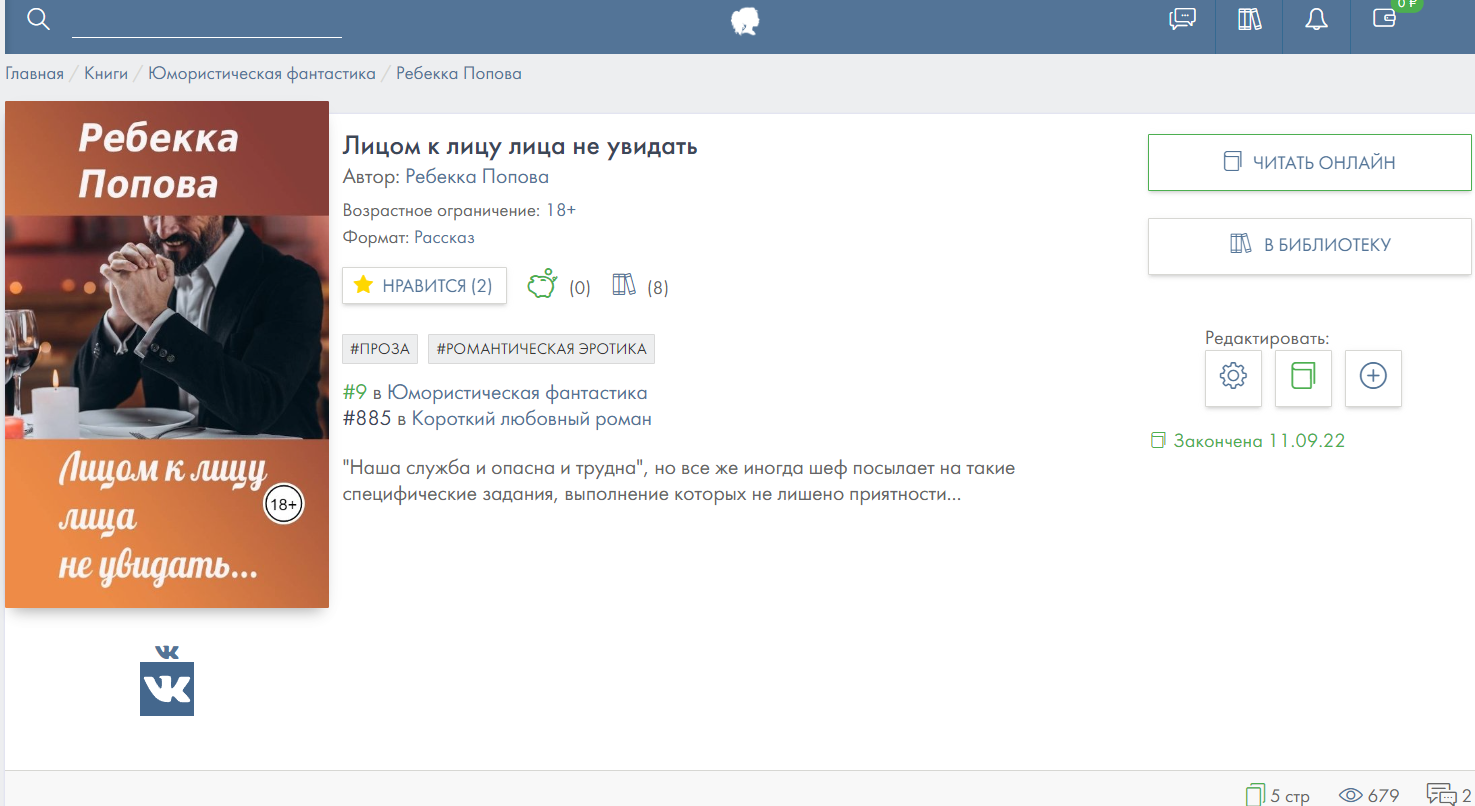Open the notifications bell
This screenshot has width=1475, height=806.
[1316, 19]
